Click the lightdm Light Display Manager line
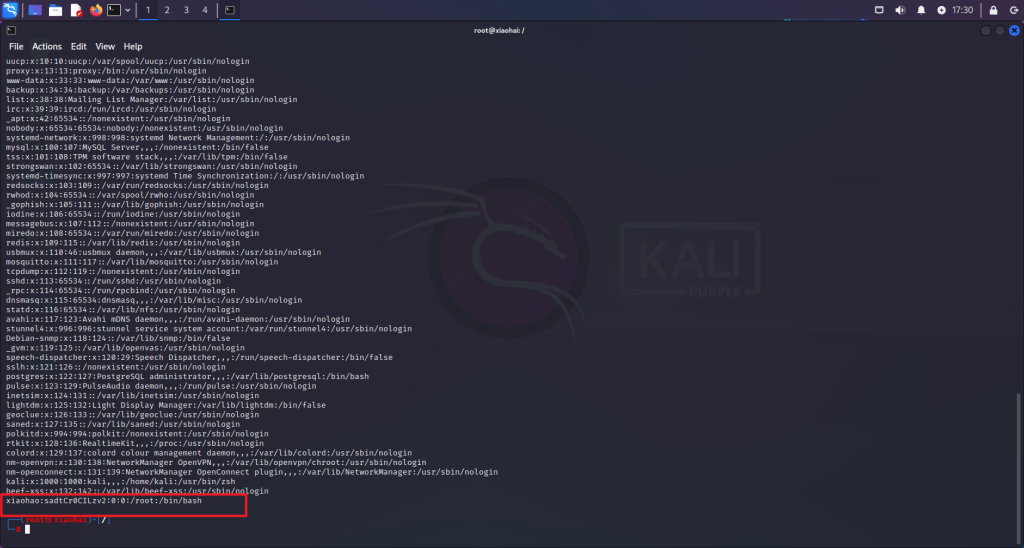Screen dimensions: 1024x548 166,405
